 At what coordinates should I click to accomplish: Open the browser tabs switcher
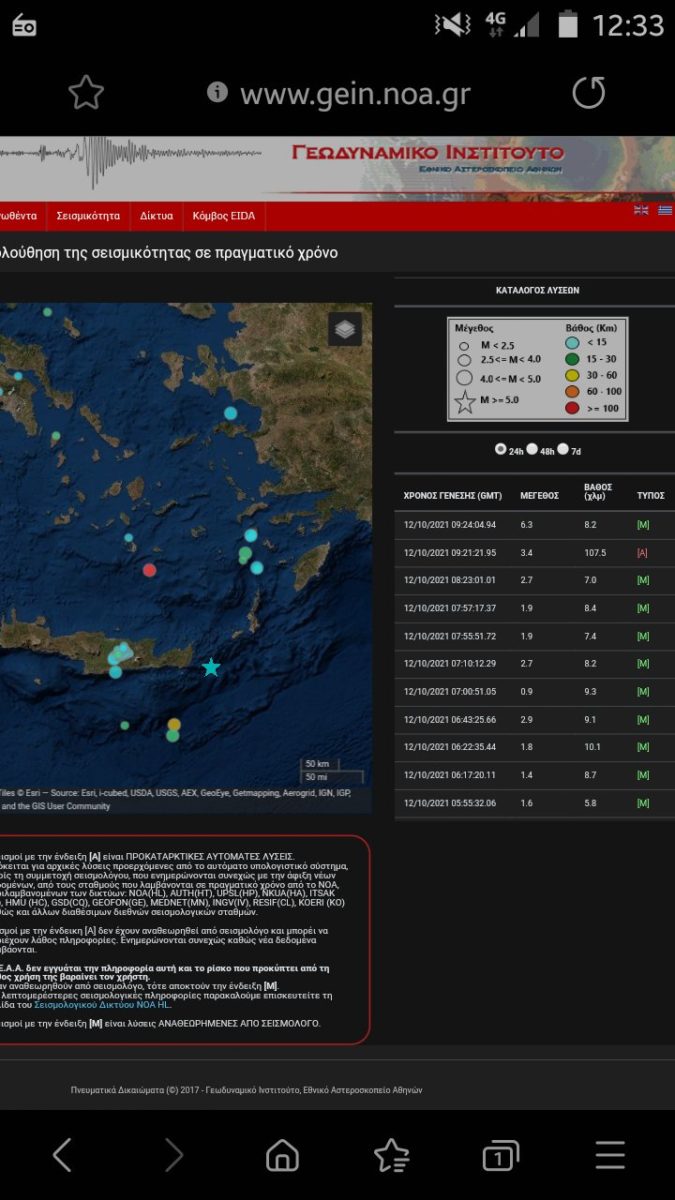tap(500, 1155)
